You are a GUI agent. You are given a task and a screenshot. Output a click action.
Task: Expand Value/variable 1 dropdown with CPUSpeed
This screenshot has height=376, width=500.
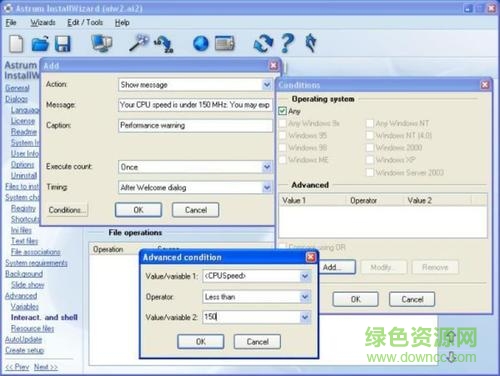click(x=305, y=276)
